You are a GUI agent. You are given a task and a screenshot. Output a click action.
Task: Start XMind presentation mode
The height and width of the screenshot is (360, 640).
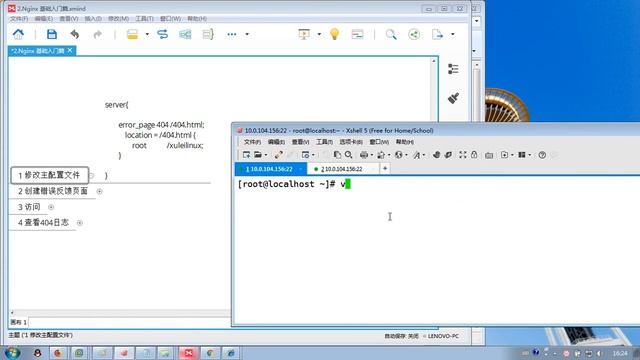click(304, 34)
